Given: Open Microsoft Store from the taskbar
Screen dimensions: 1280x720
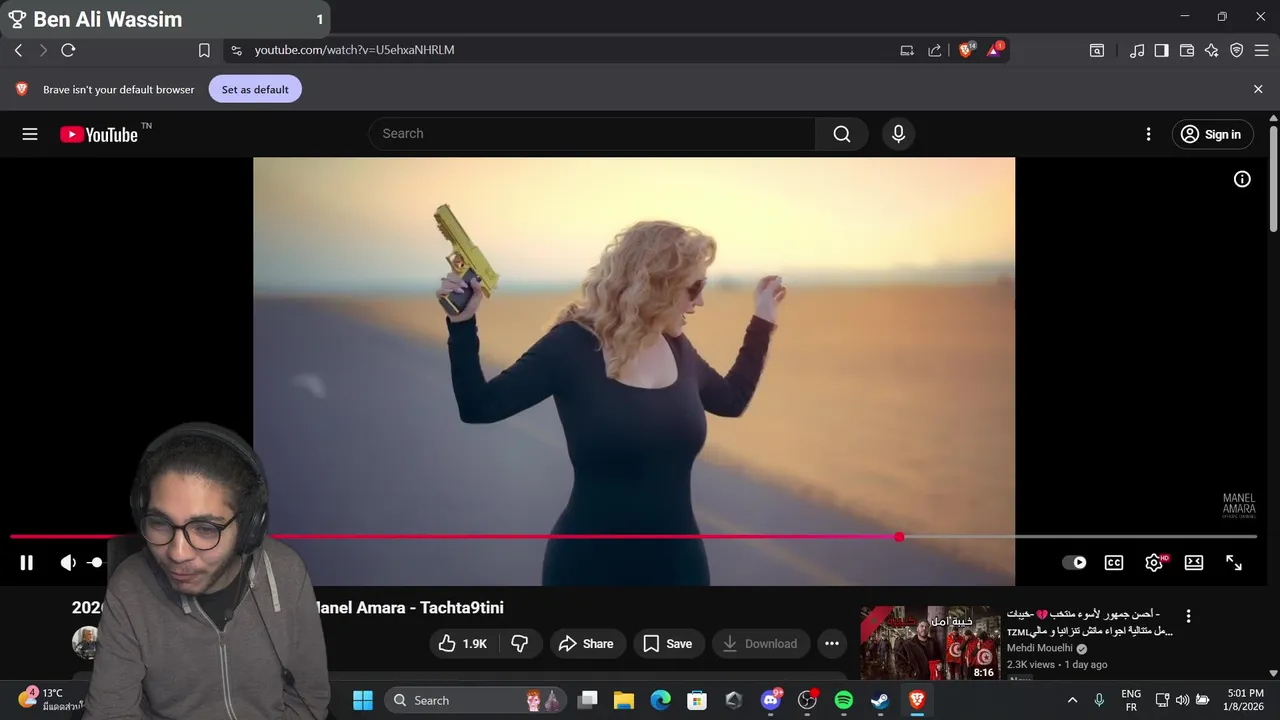Looking at the screenshot, I should (x=697, y=700).
